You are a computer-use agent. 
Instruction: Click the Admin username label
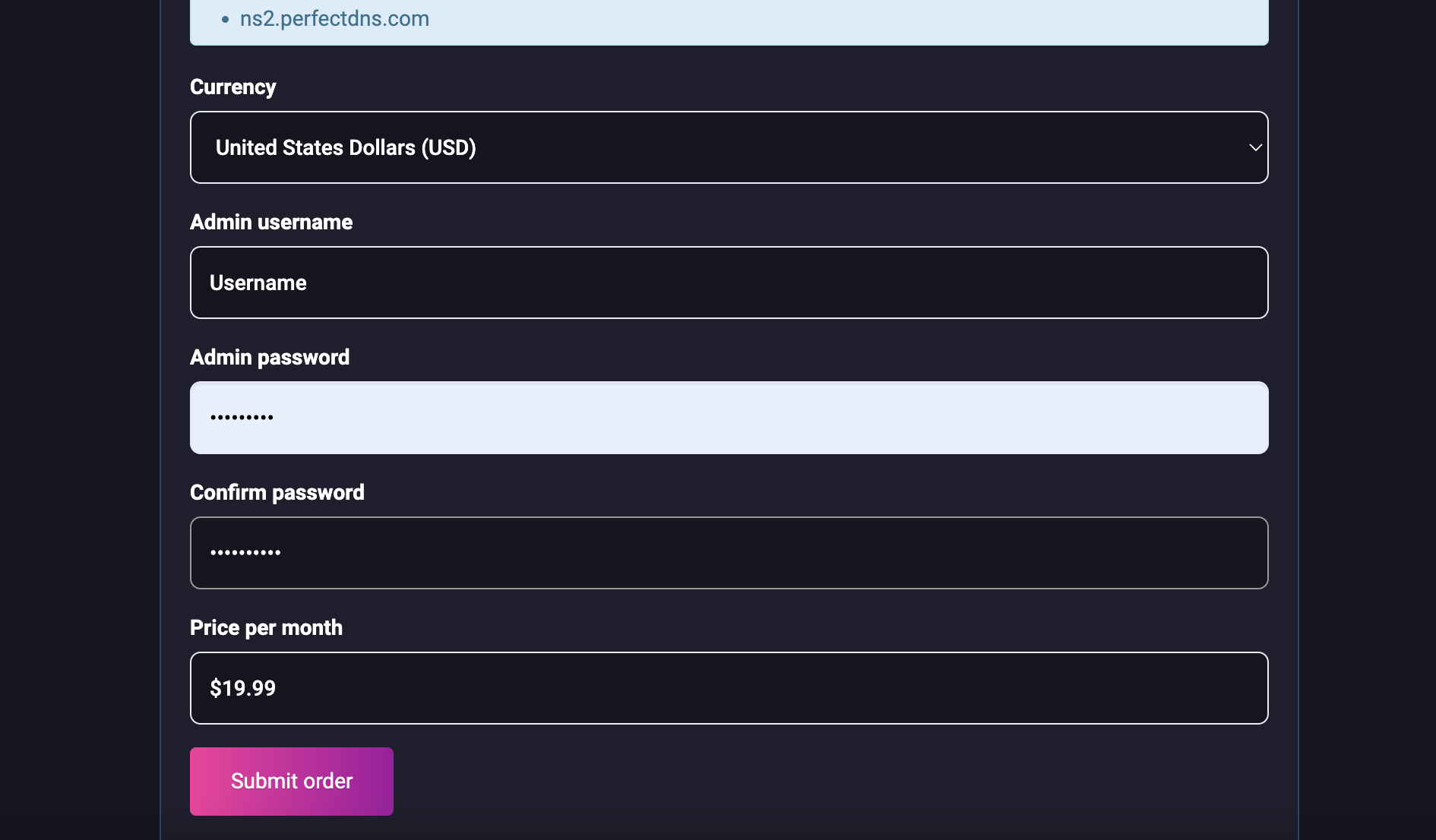[x=271, y=222]
